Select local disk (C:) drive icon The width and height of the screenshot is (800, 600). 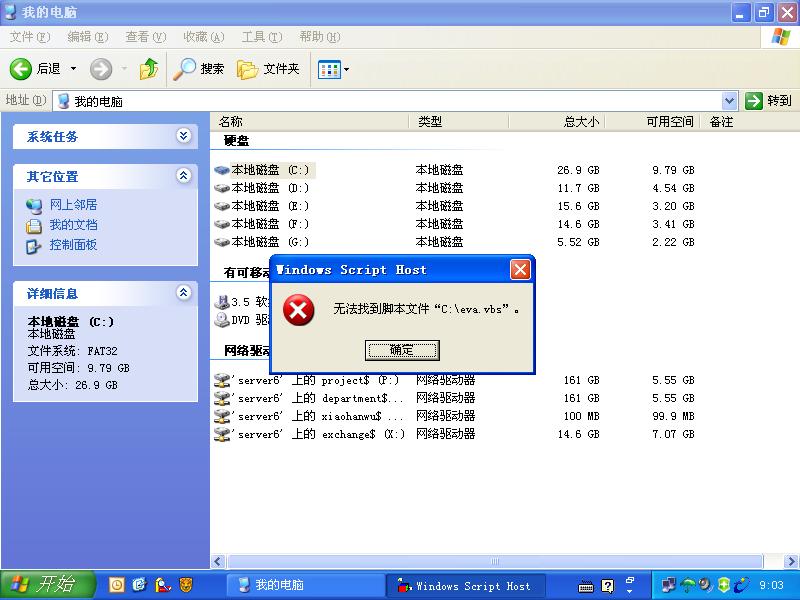coord(222,170)
